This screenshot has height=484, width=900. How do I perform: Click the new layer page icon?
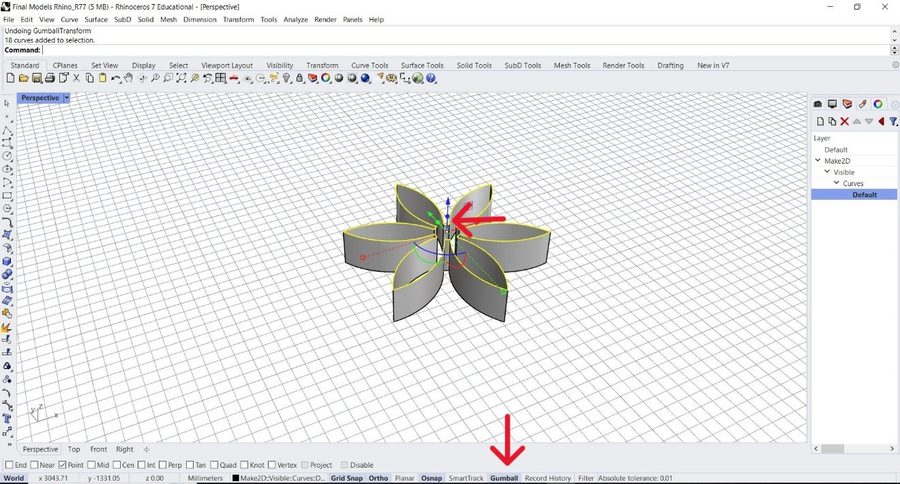[820, 121]
